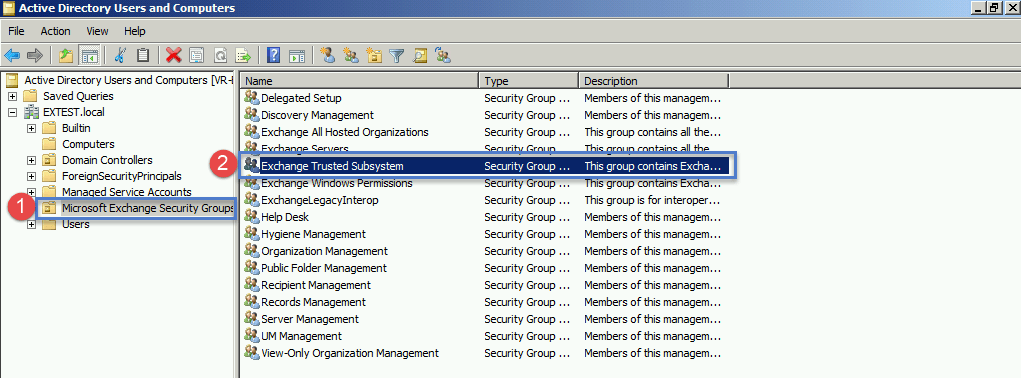The height and width of the screenshot is (378, 1021).
Task: Open the View menu
Action: click(x=97, y=31)
